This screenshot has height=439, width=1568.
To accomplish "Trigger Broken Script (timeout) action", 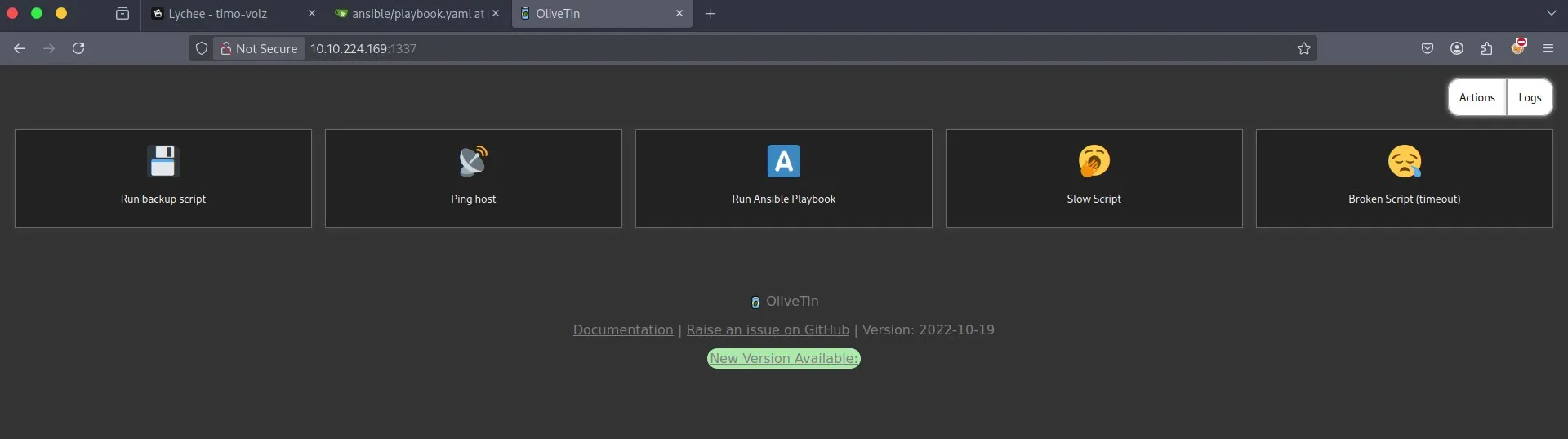I will tap(1405, 178).
